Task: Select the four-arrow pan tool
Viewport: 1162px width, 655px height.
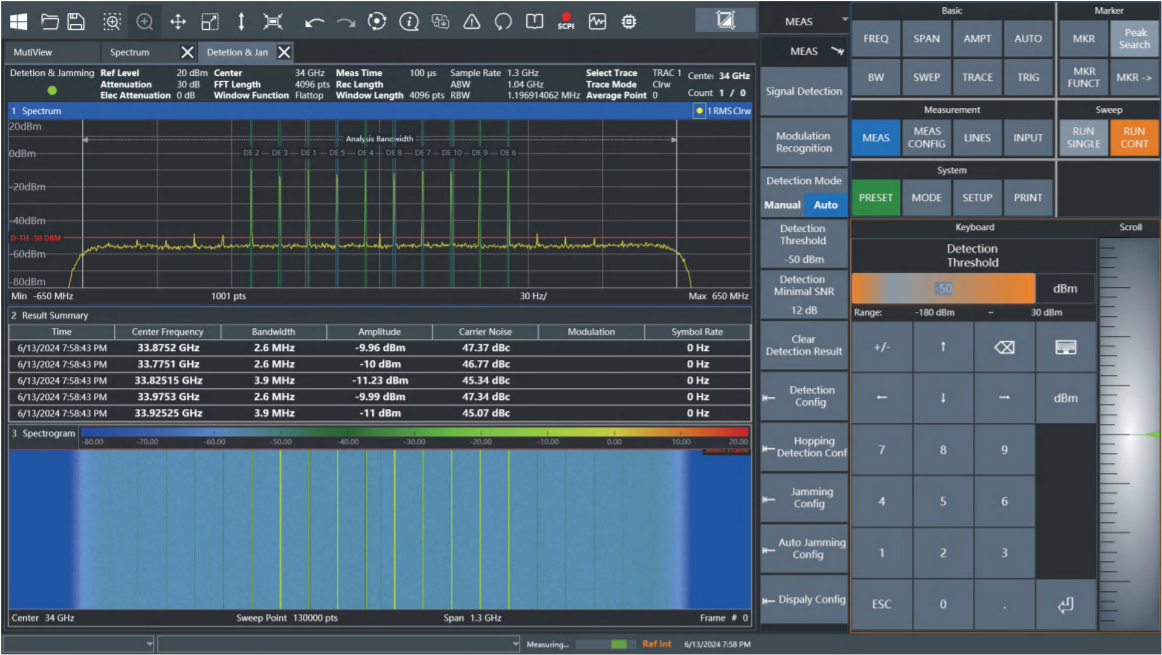Action: pyautogui.click(x=178, y=21)
